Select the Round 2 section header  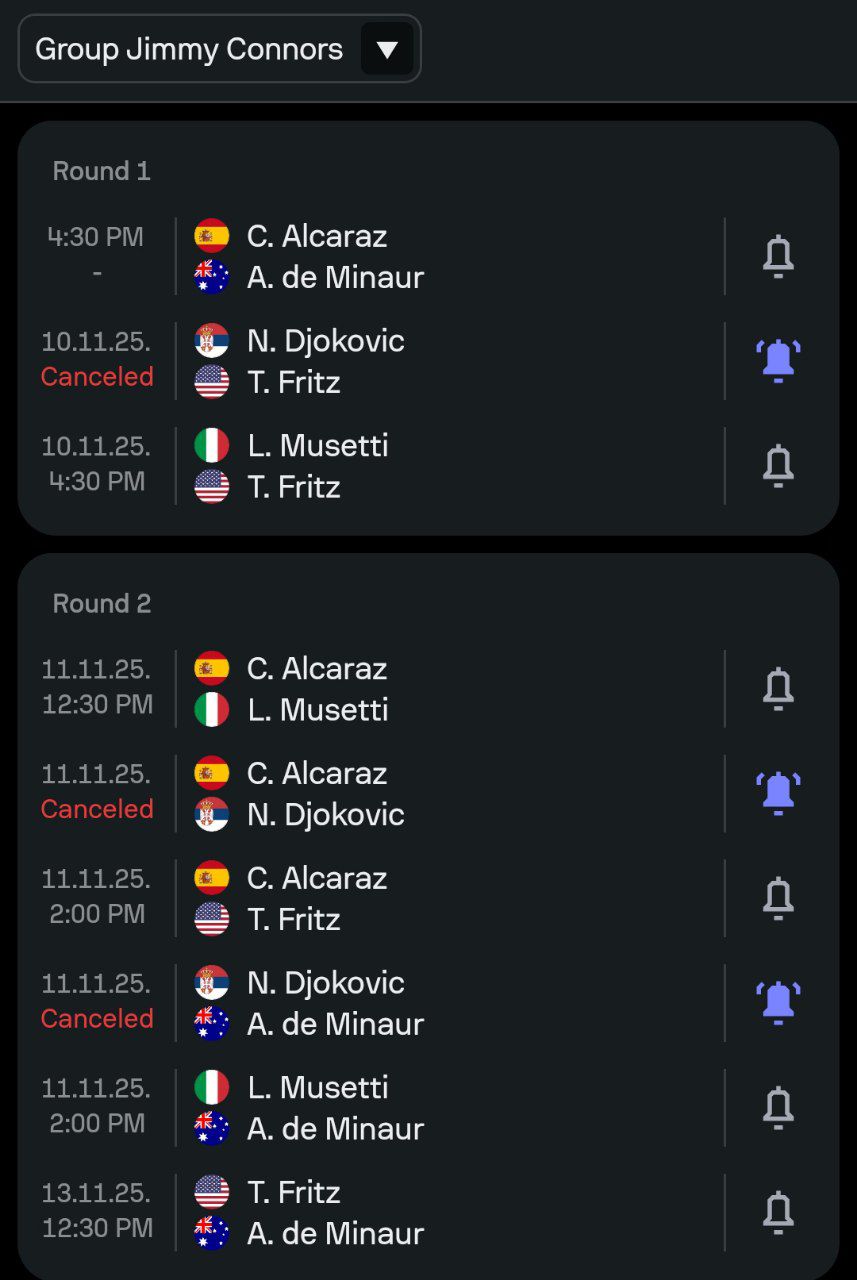point(101,603)
